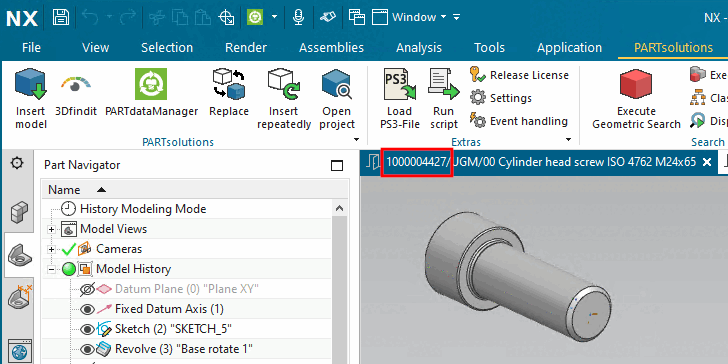
Task: Click the Run script button
Action: 443,98
